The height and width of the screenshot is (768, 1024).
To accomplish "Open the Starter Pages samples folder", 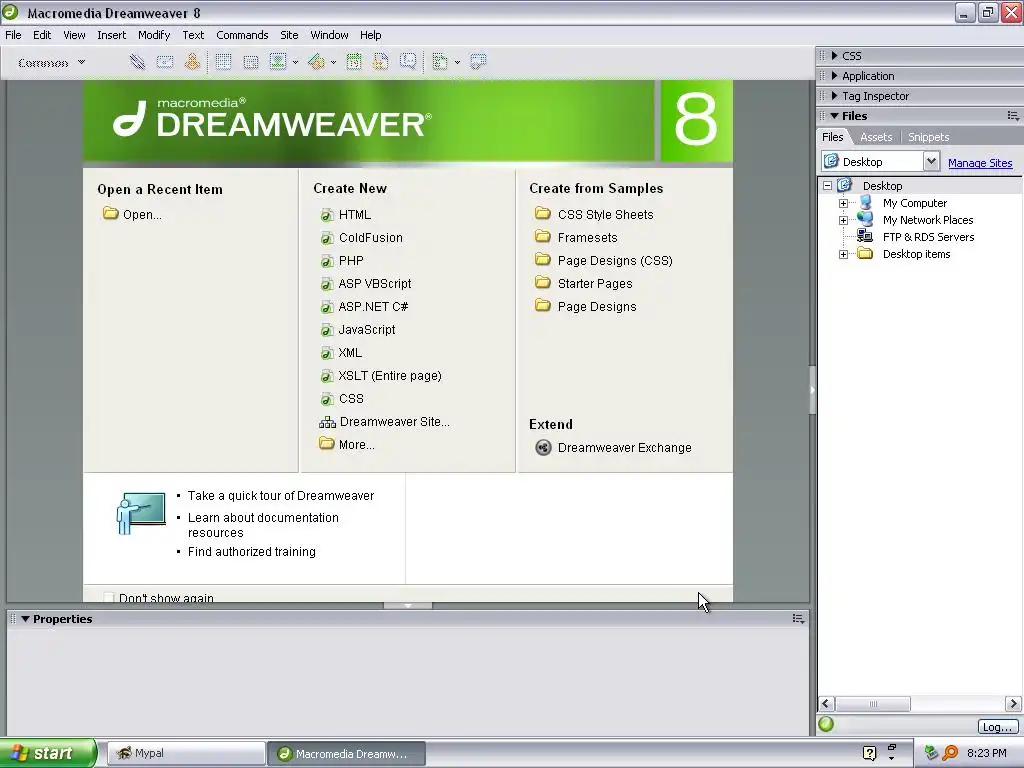I will click(583, 283).
